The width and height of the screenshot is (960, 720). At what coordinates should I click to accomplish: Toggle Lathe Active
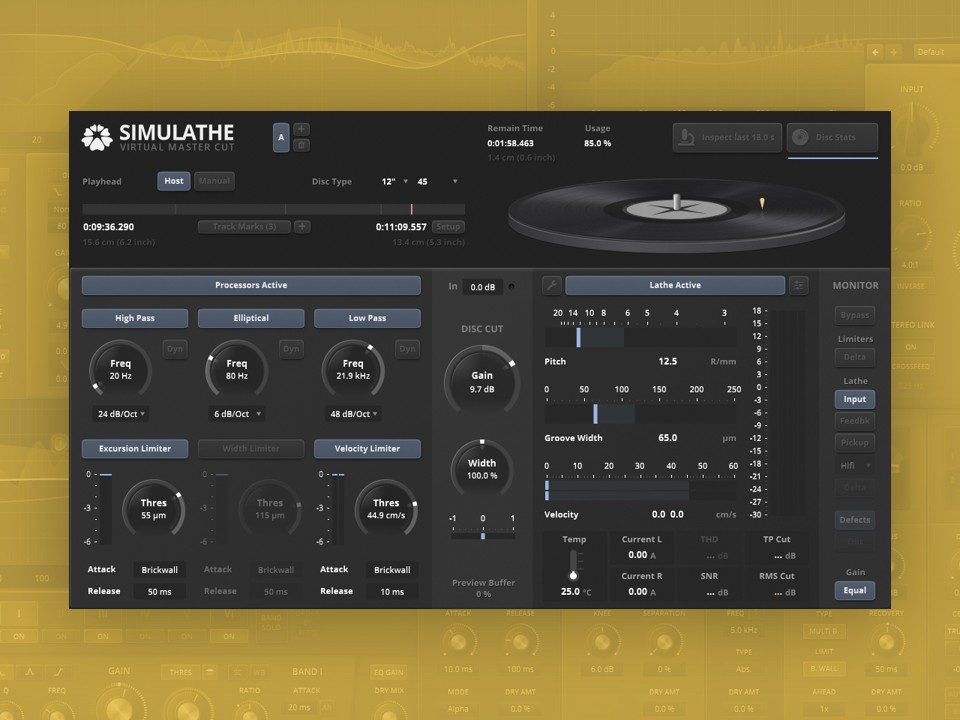(675, 285)
